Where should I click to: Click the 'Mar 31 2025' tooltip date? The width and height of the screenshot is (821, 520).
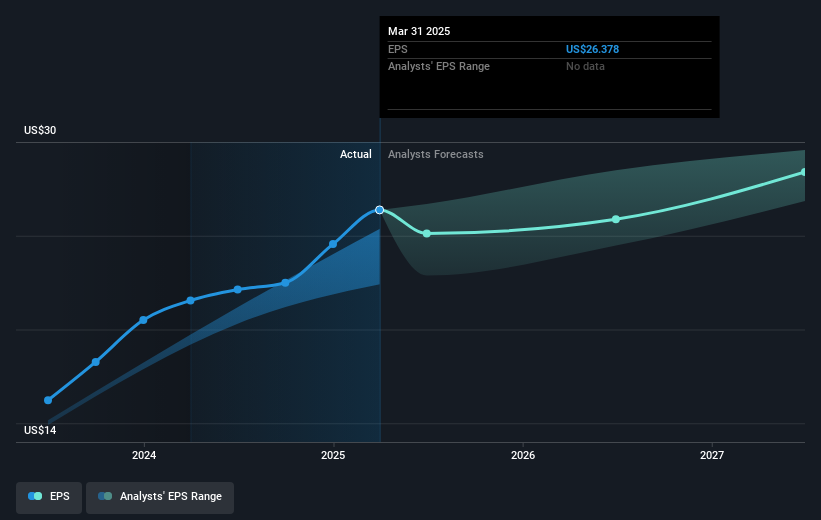(419, 31)
